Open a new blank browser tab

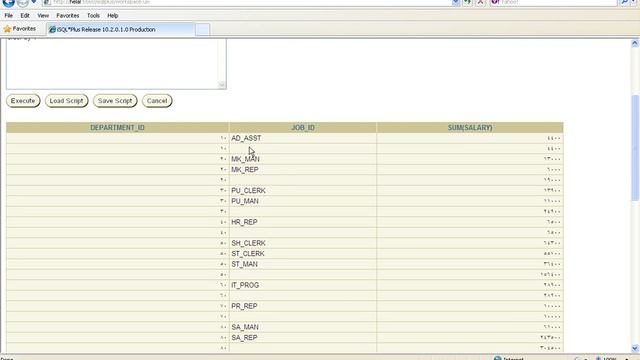(x=202, y=29)
